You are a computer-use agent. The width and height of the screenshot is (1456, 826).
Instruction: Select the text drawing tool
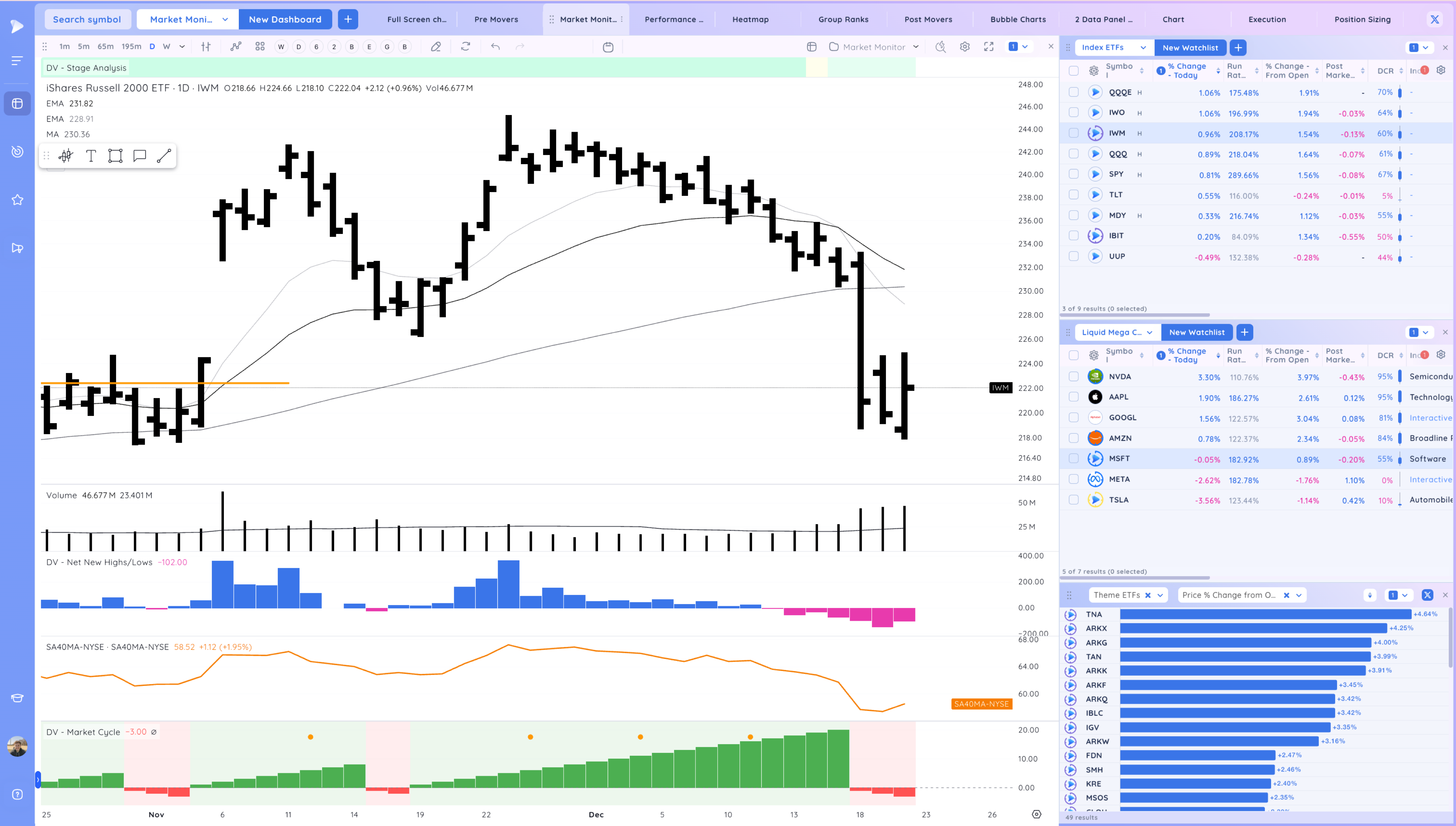(91, 156)
